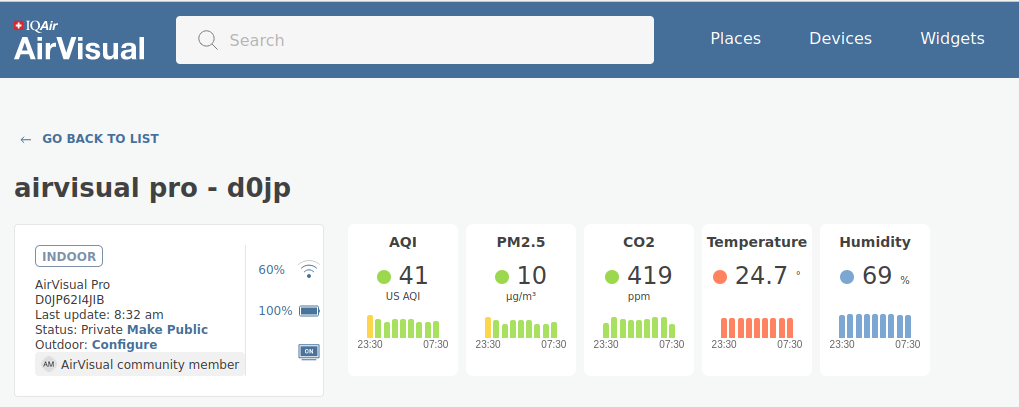Open the PM2.5 card title

[x=521, y=242]
